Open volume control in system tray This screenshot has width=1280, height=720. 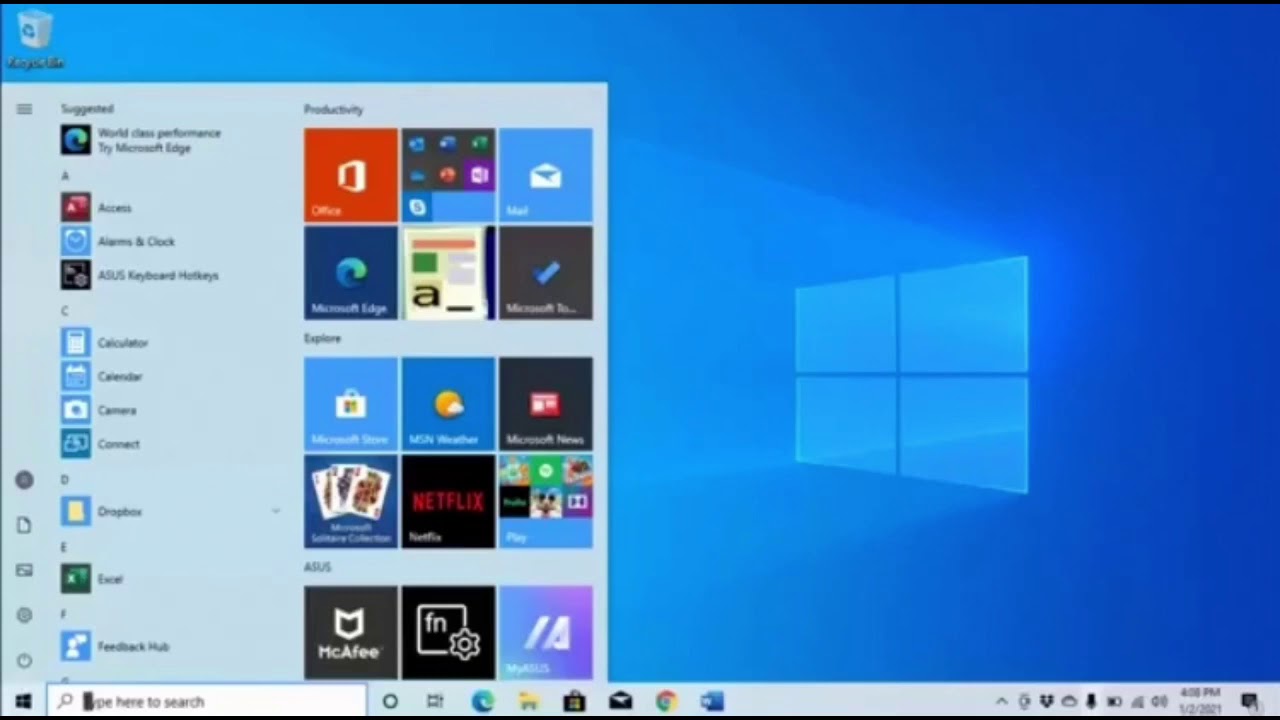(1159, 701)
